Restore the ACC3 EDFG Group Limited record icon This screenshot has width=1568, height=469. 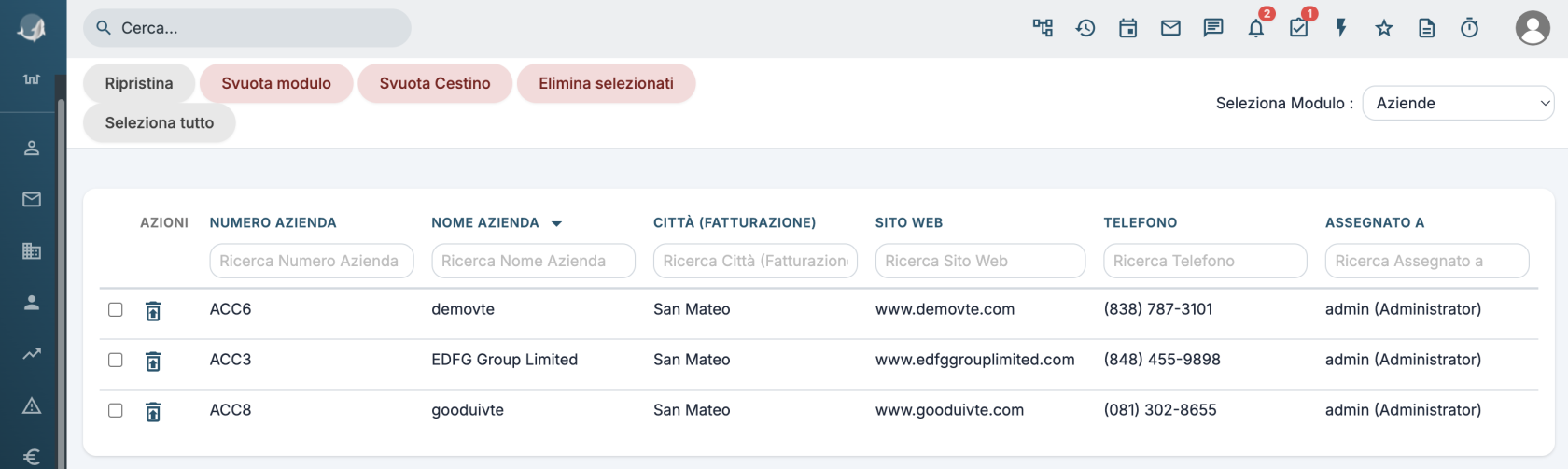(153, 362)
